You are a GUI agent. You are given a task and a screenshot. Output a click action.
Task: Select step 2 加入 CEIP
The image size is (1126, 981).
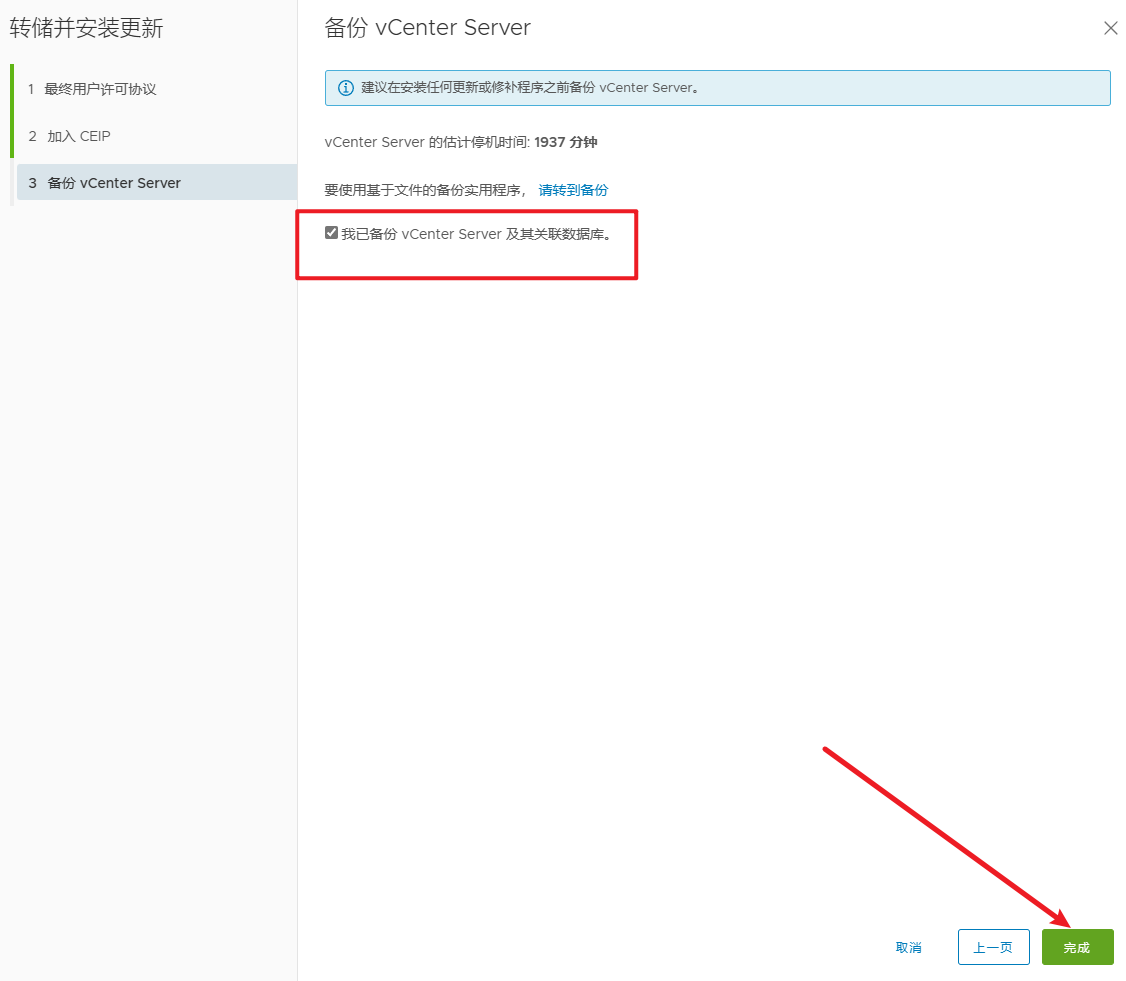(x=78, y=136)
